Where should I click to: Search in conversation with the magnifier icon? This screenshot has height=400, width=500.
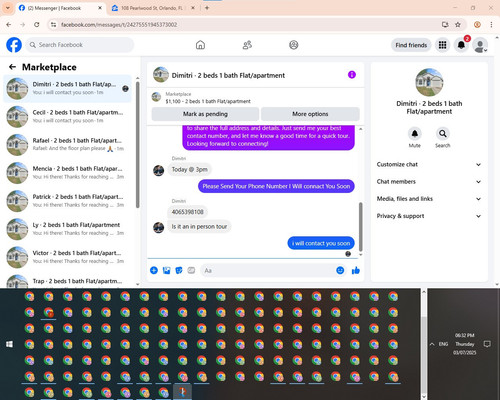click(443, 134)
